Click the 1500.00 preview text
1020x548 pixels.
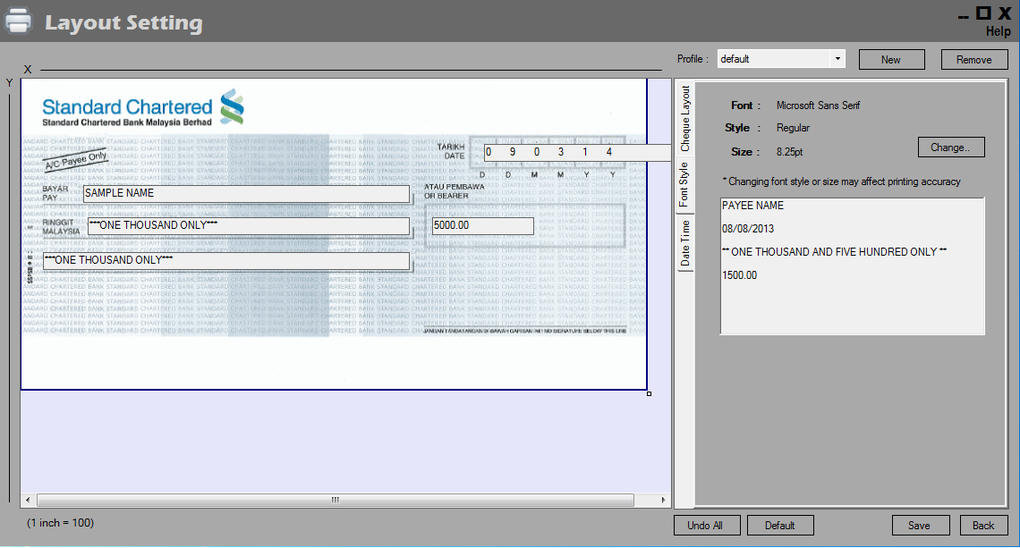tap(740, 275)
